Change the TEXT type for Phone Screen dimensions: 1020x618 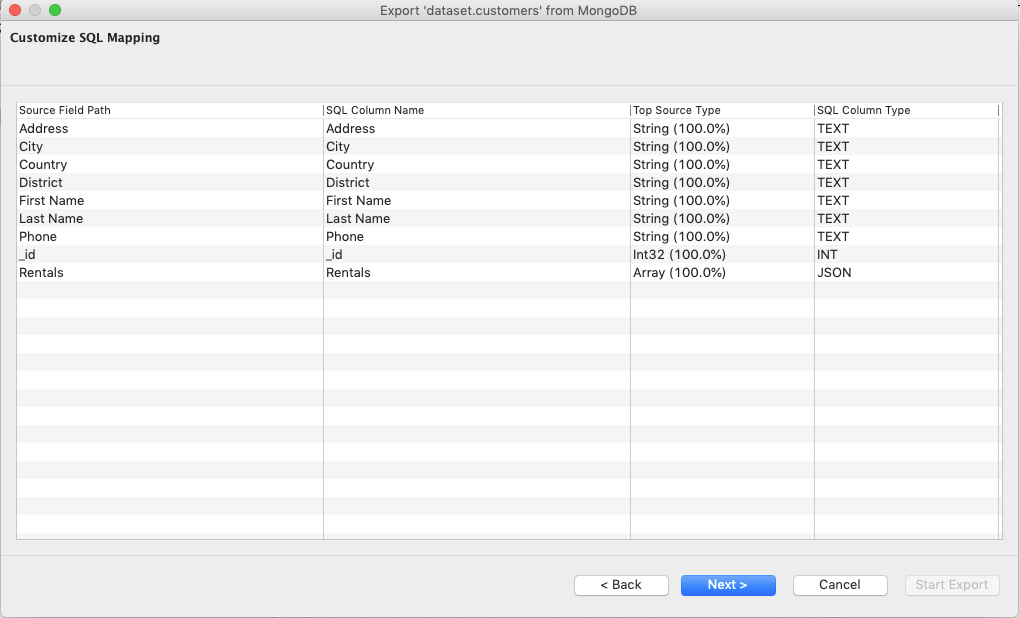tap(906, 236)
